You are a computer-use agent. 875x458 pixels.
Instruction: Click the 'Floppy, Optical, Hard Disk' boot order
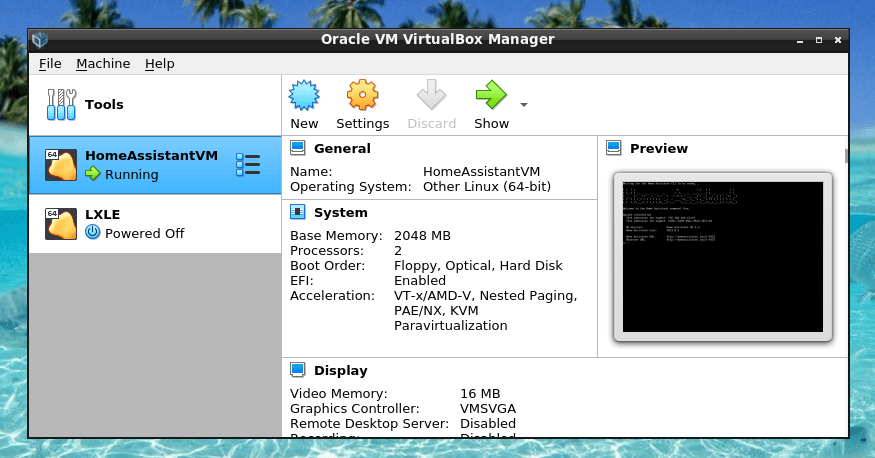click(x=478, y=266)
